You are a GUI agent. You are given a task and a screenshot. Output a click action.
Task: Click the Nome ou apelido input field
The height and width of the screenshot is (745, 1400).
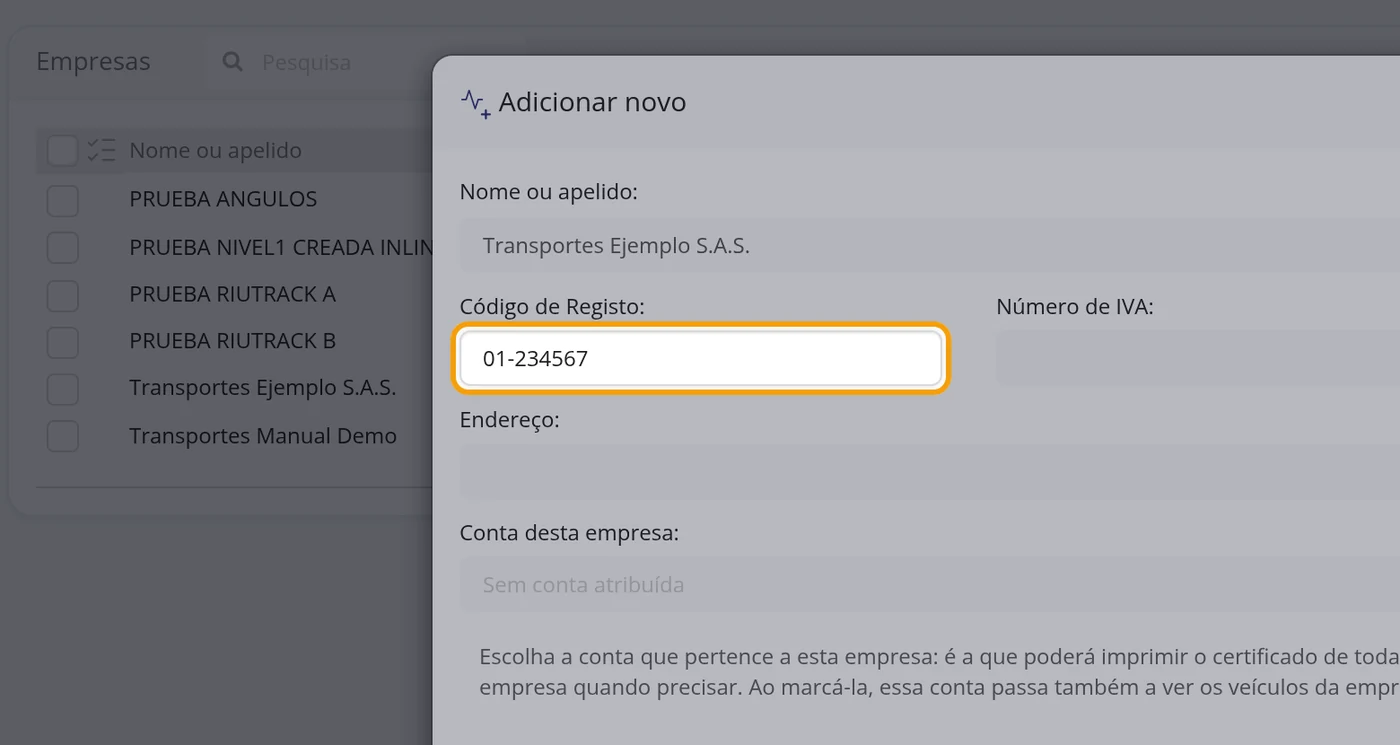click(x=930, y=245)
